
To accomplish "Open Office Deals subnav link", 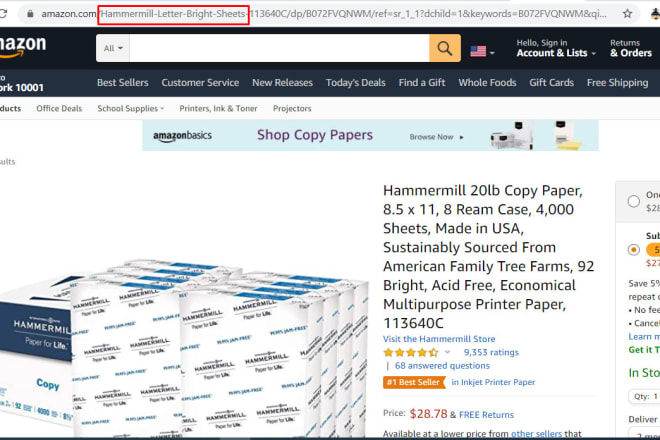I will 59,109.
